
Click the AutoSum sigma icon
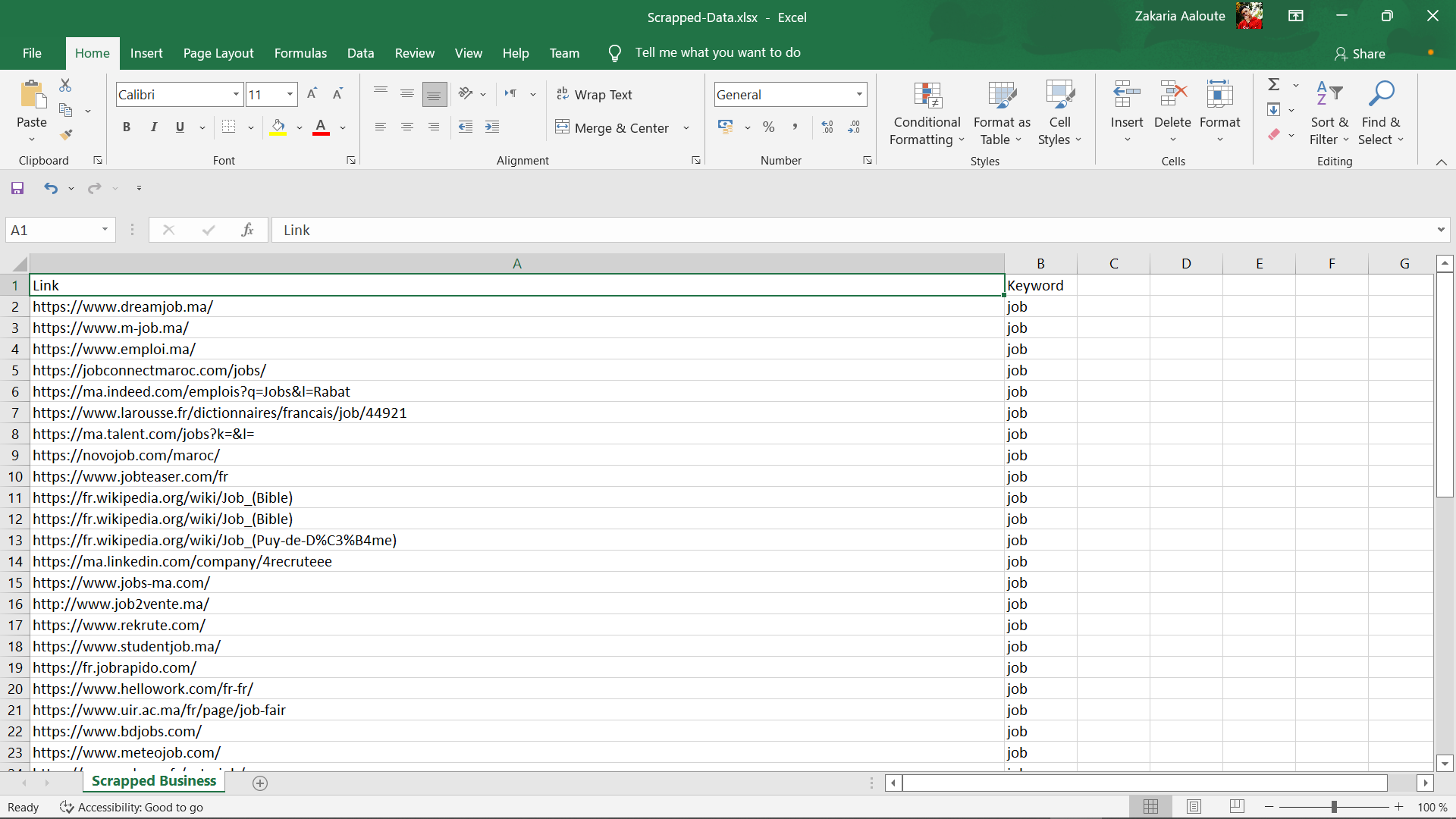(x=1274, y=84)
